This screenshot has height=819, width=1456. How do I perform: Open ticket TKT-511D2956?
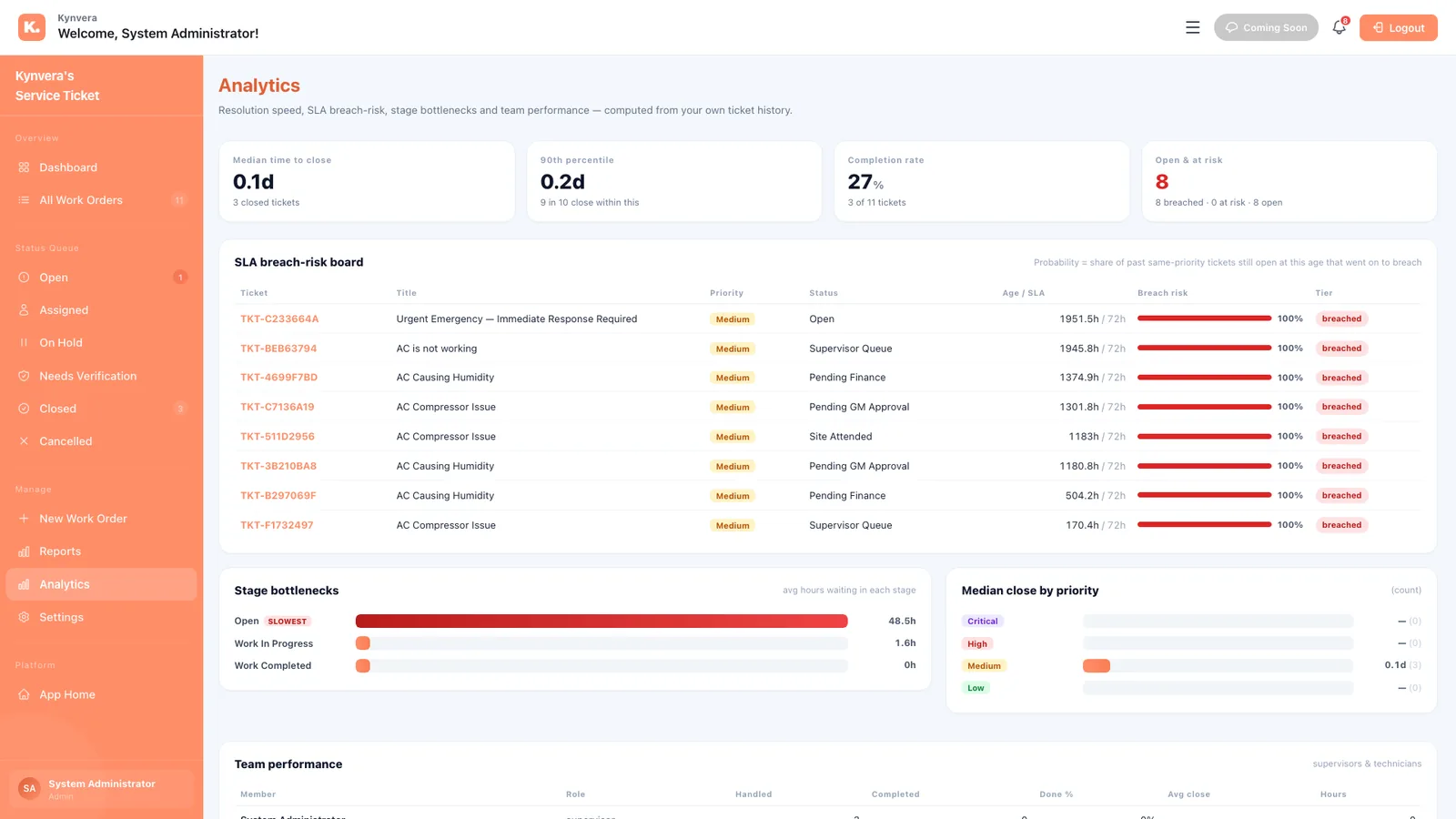[x=278, y=437]
